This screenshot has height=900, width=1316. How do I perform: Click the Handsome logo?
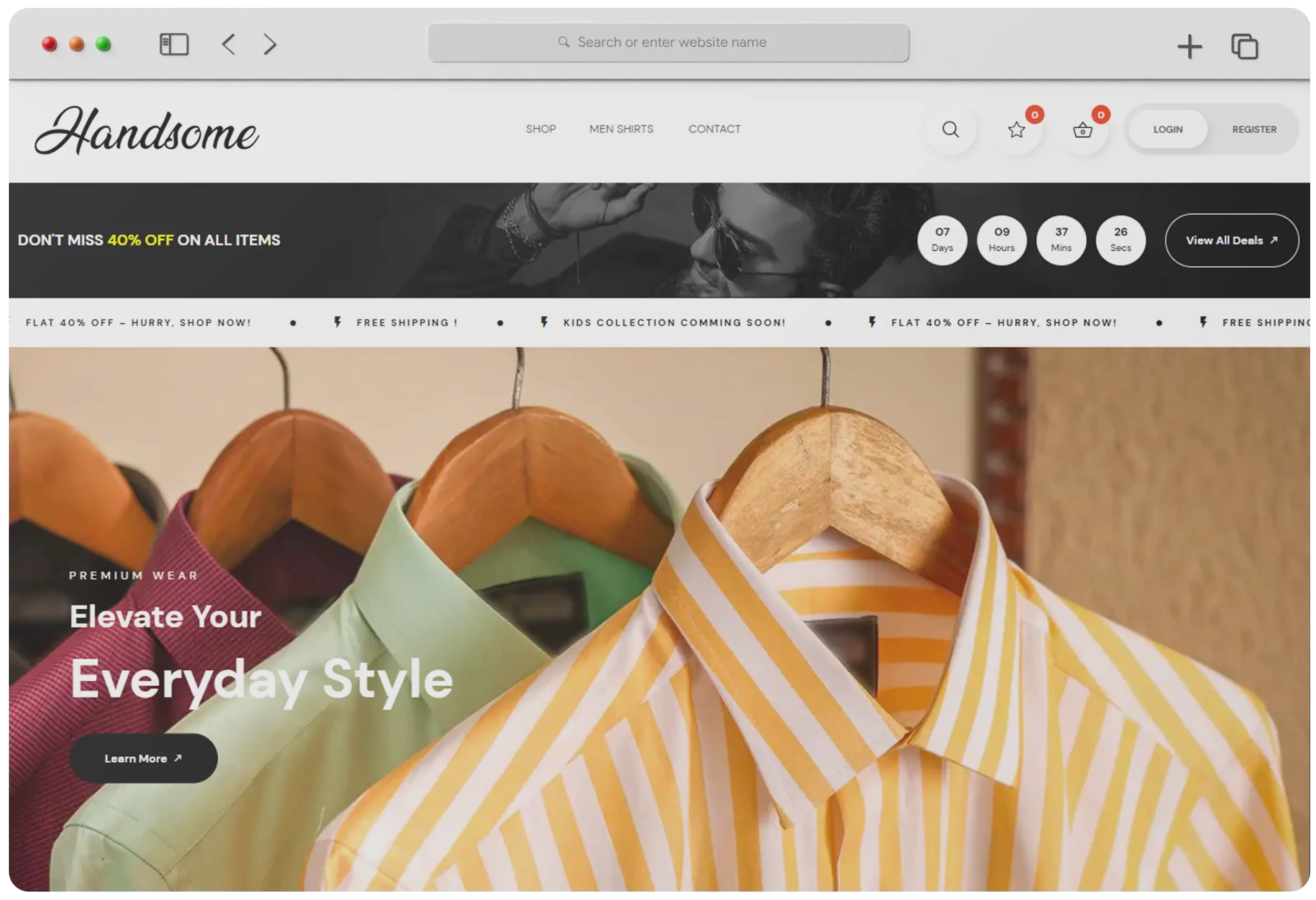[147, 131]
